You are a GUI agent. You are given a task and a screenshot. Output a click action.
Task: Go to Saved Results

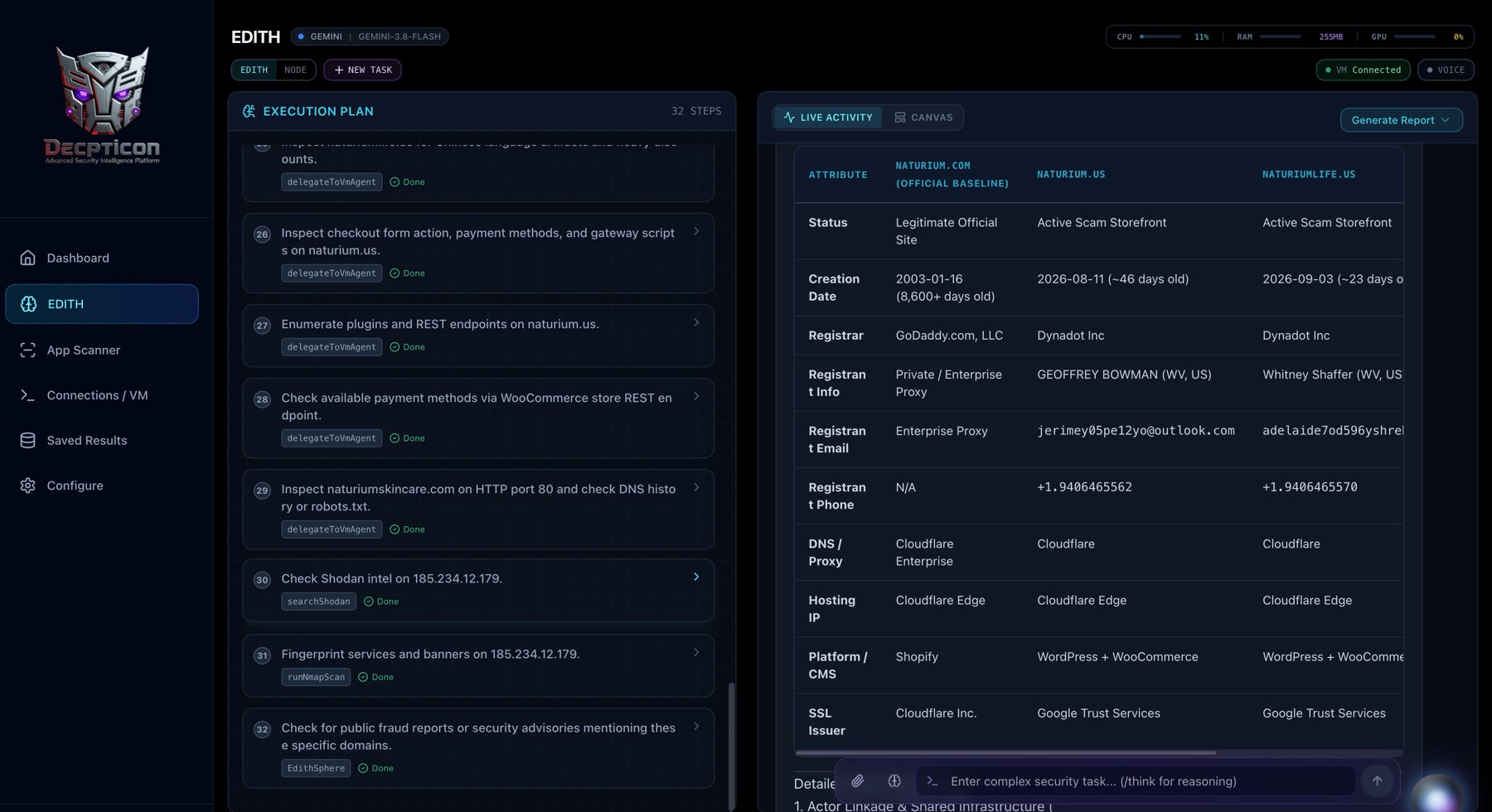coord(102,440)
